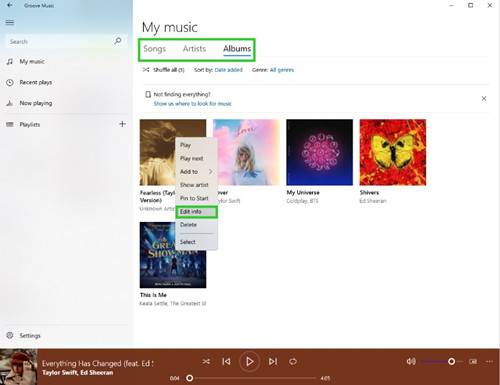Click the now playing album art thumbnail
Image resolution: width=500 pixels, height=385 pixels.
[18, 367]
